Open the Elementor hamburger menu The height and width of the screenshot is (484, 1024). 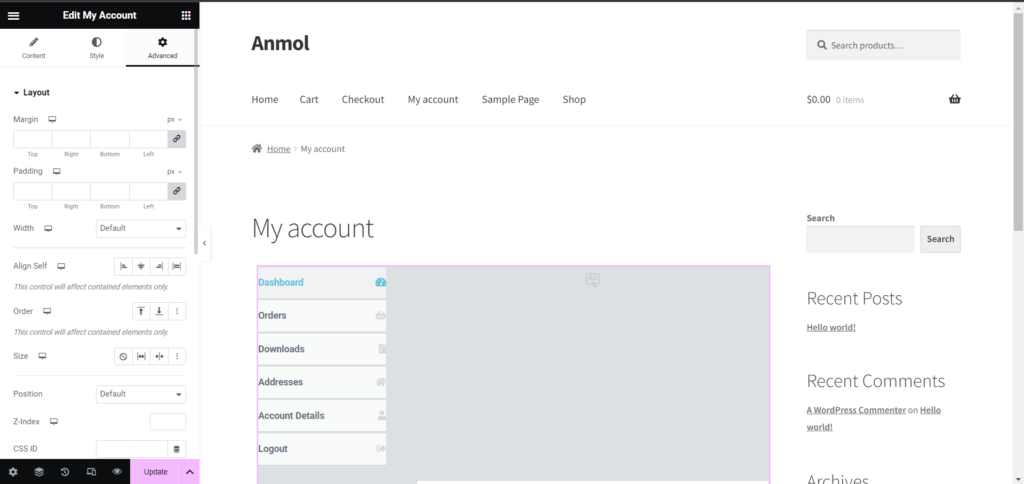click(13, 15)
